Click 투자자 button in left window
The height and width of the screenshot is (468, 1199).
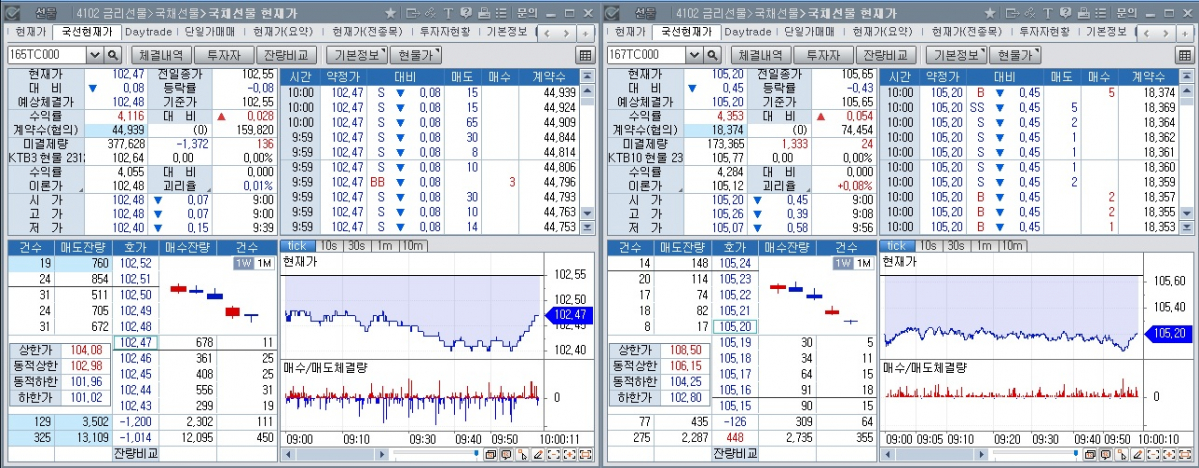click(x=224, y=55)
